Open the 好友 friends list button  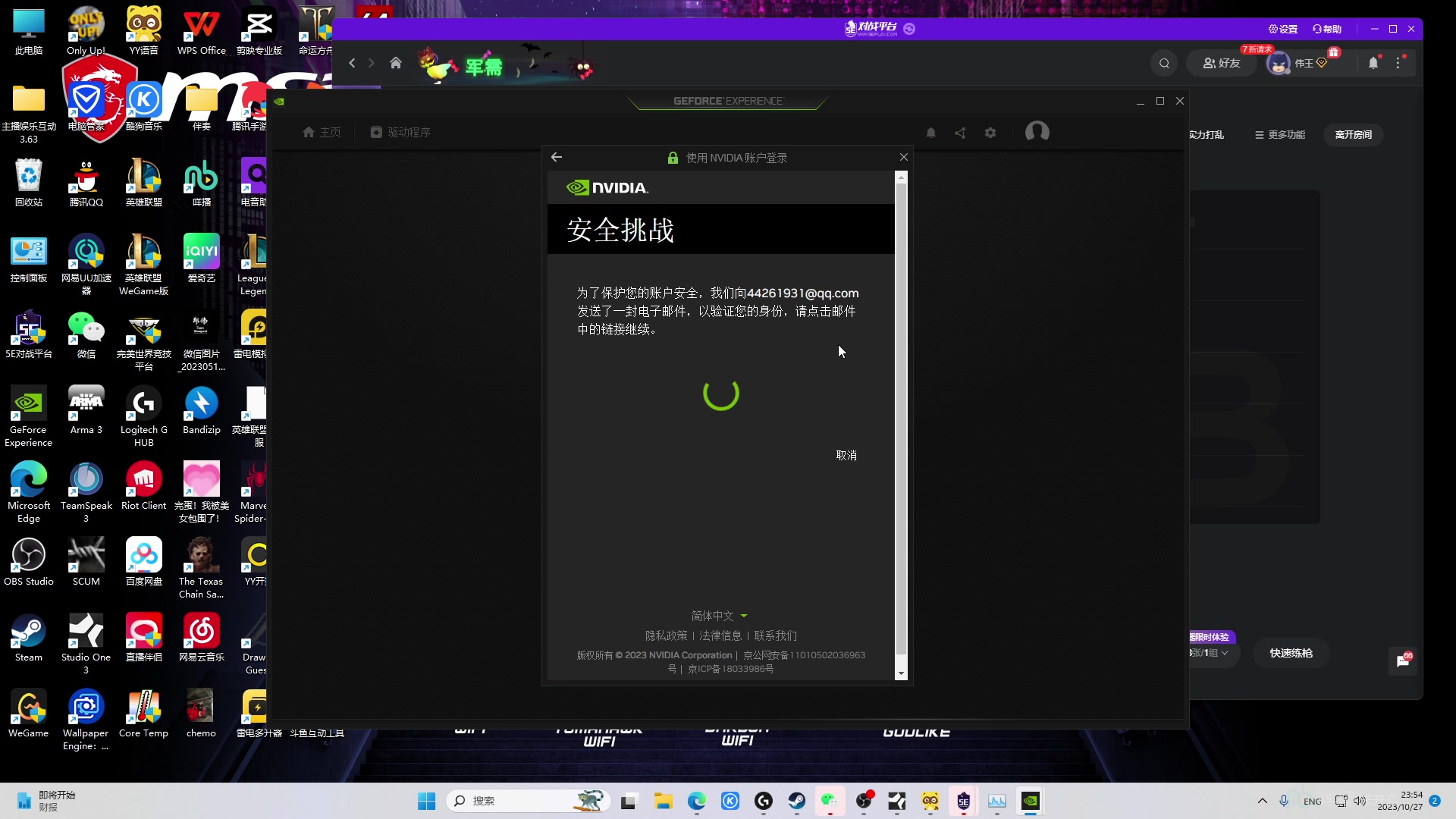[x=1221, y=63]
